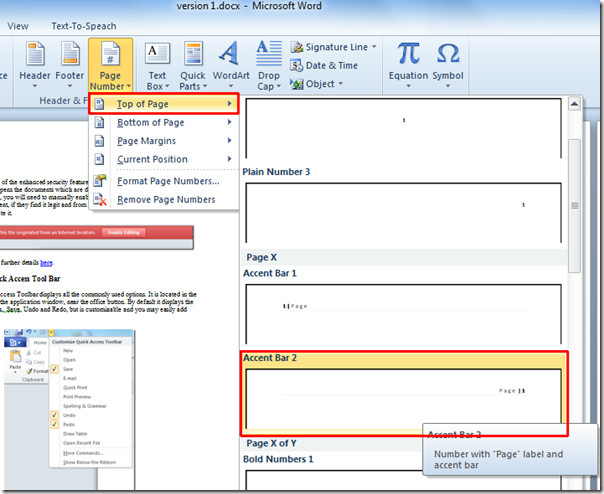Expand the Header dropdown arrow

[35, 86]
